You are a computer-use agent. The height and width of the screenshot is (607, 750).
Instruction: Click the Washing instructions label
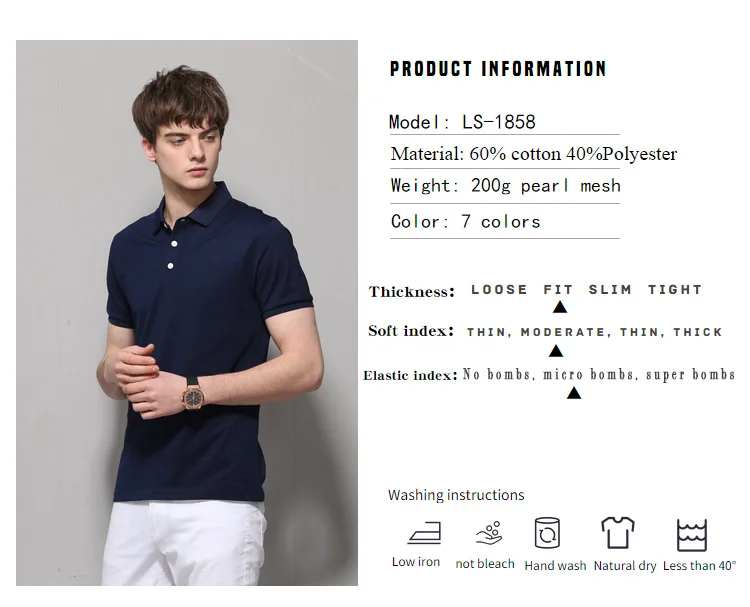pos(456,495)
